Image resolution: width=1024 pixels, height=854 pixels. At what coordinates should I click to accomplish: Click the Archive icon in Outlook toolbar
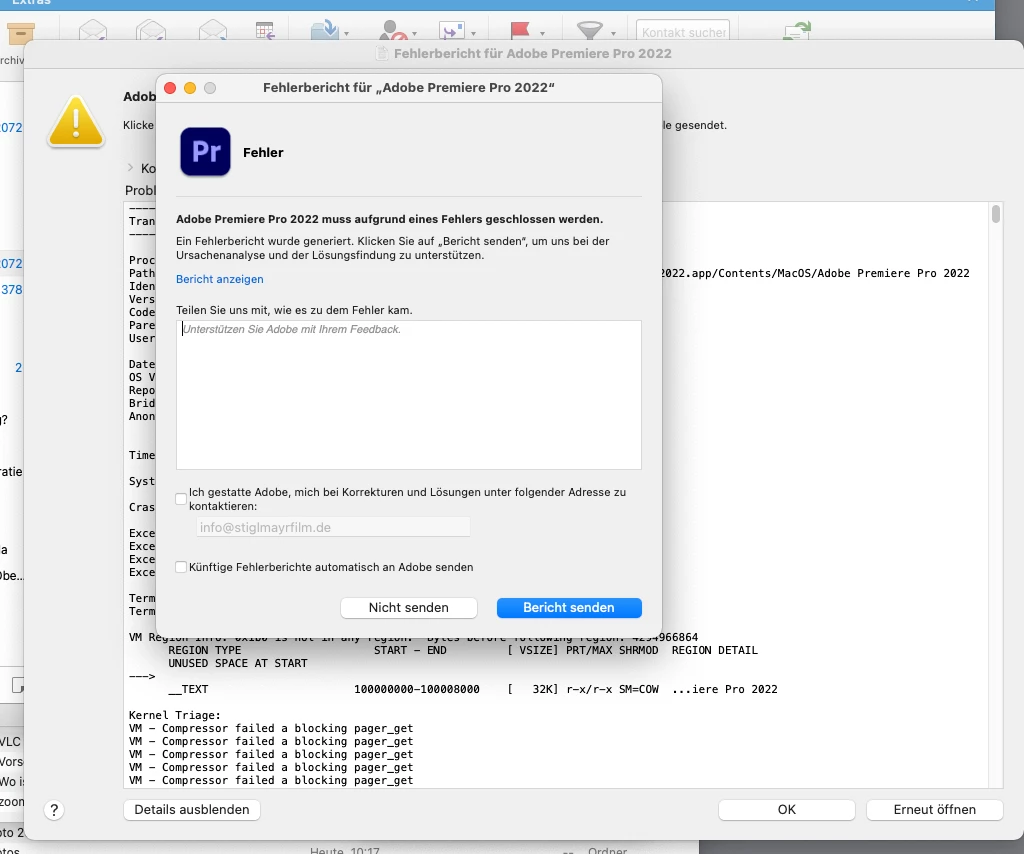20,33
